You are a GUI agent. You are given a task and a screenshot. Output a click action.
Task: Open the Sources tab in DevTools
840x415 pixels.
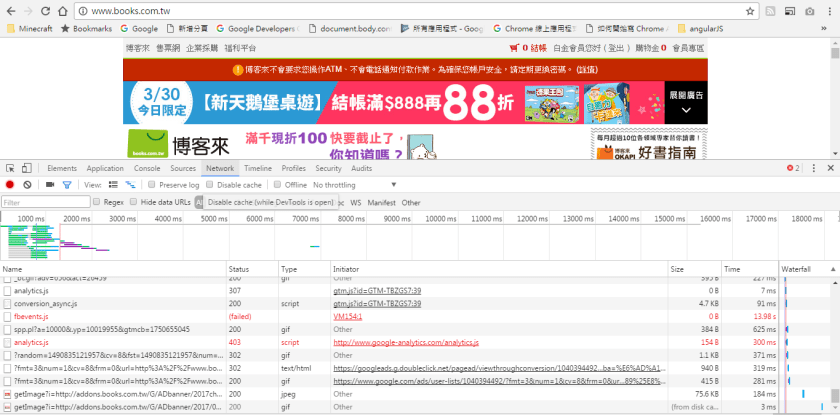(x=183, y=169)
